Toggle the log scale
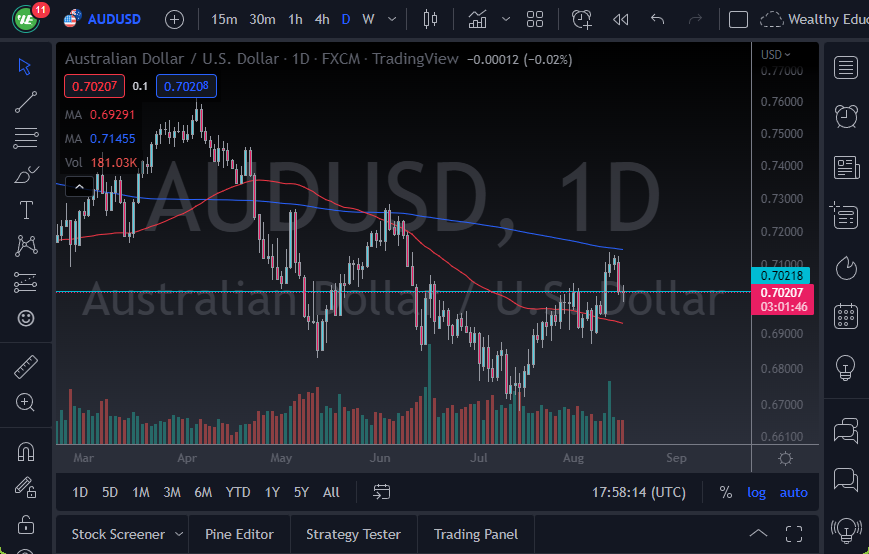The width and height of the screenshot is (869, 554). tap(756, 492)
